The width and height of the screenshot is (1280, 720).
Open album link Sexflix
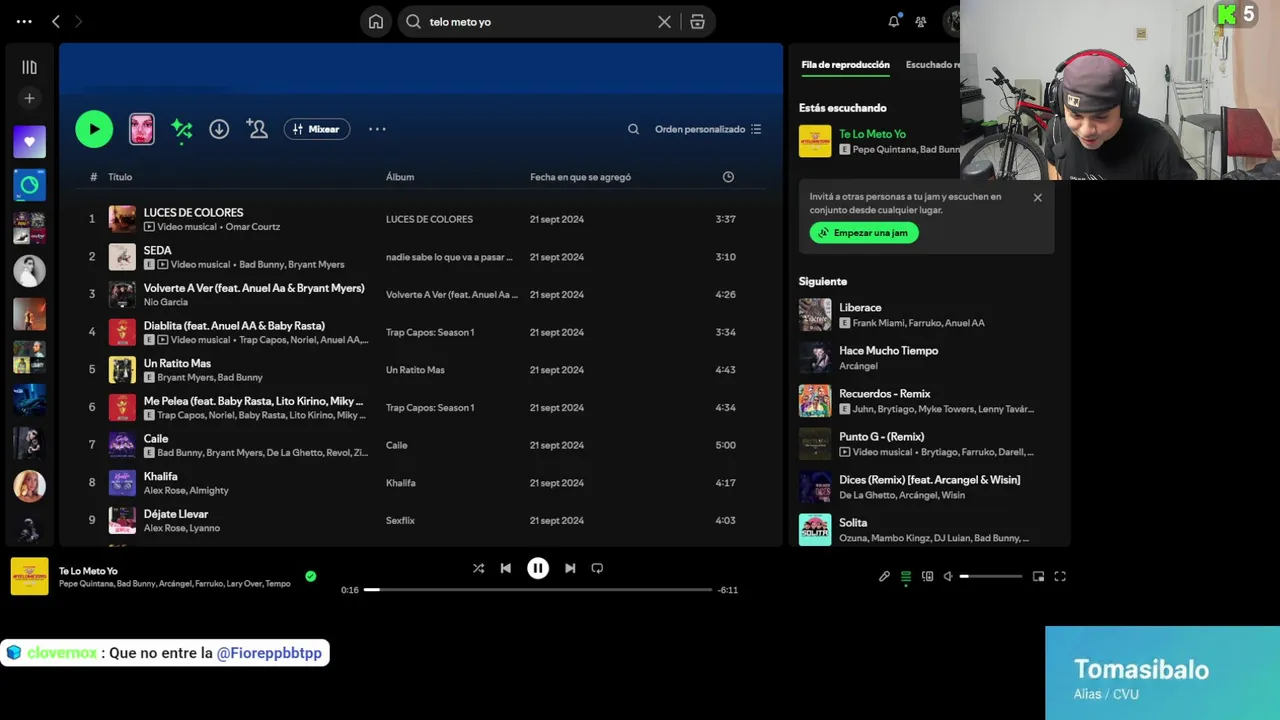(x=400, y=521)
